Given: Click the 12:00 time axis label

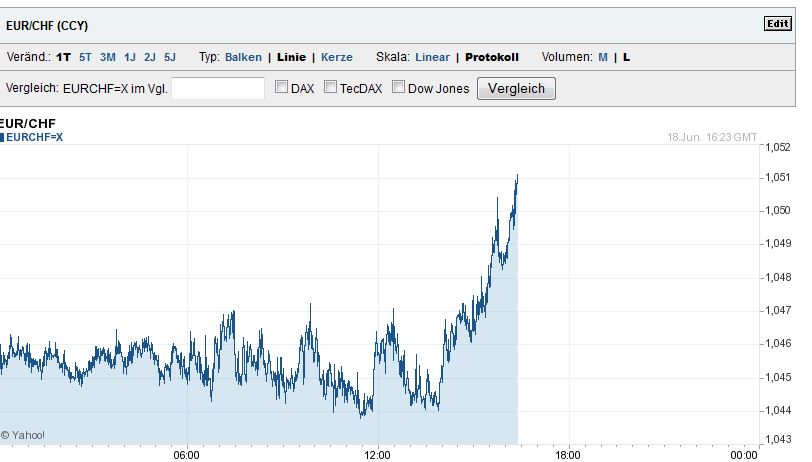Looking at the screenshot, I should [378, 455].
